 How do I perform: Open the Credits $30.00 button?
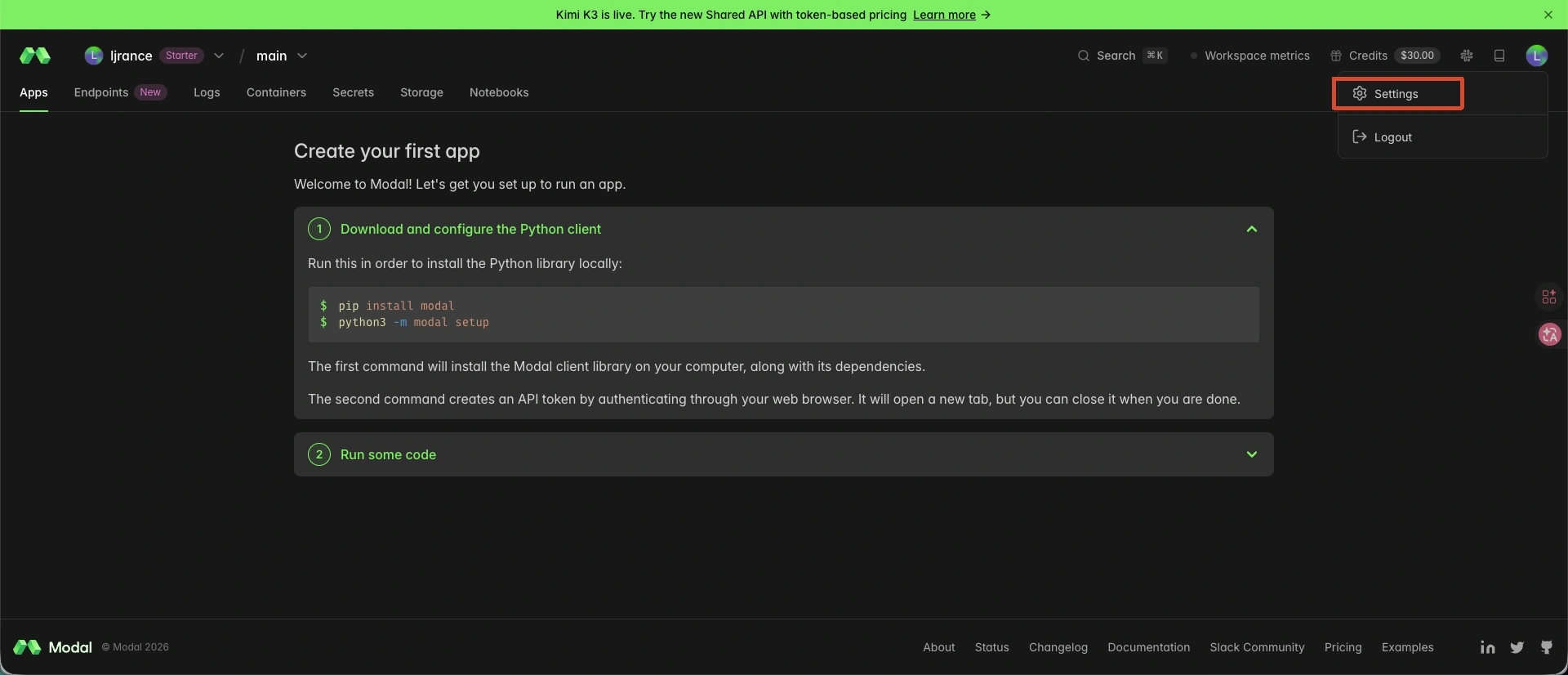[x=1385, y=56]
